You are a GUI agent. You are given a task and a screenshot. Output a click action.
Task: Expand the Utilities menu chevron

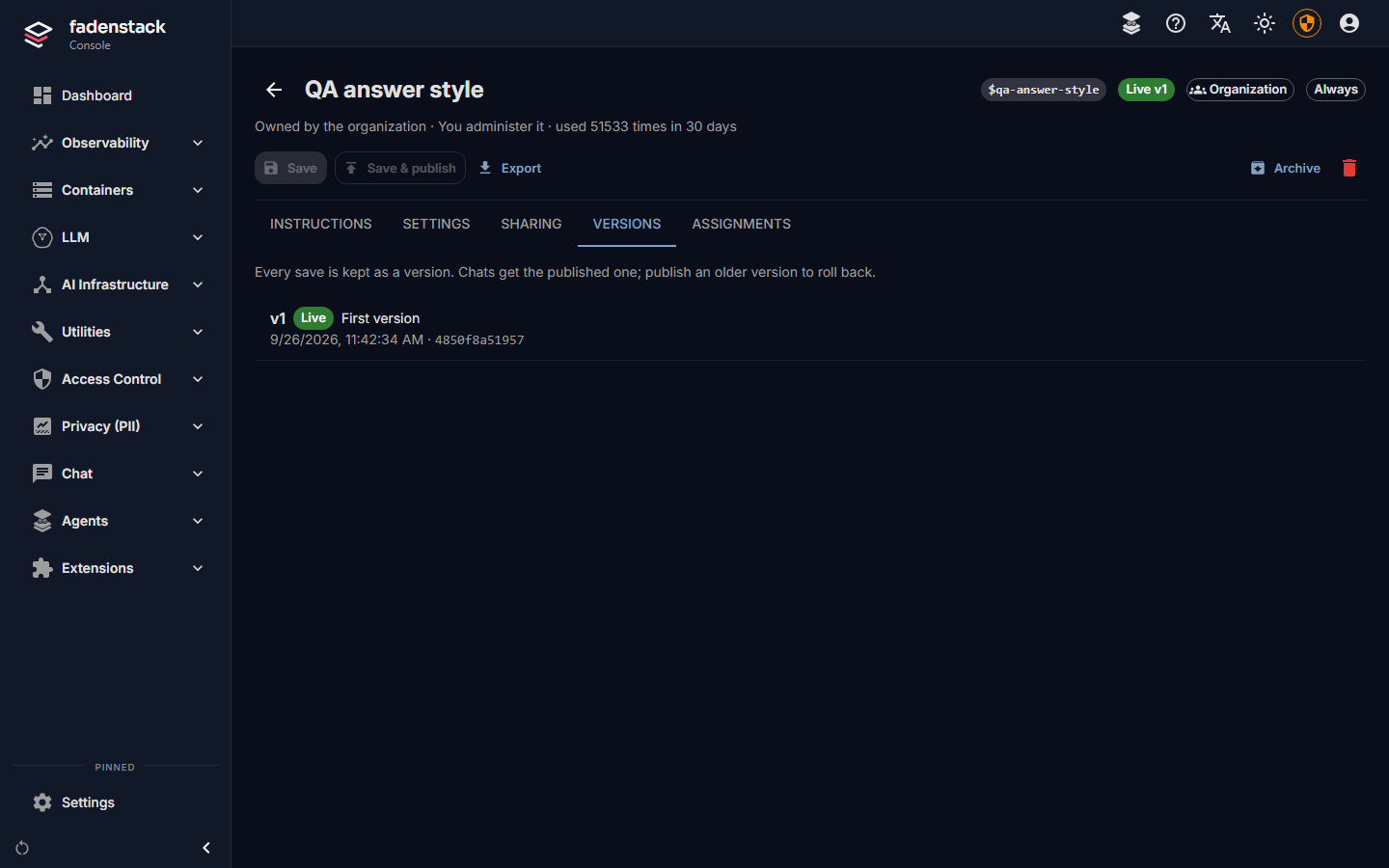pyautogui.click(x=198, y=332)
